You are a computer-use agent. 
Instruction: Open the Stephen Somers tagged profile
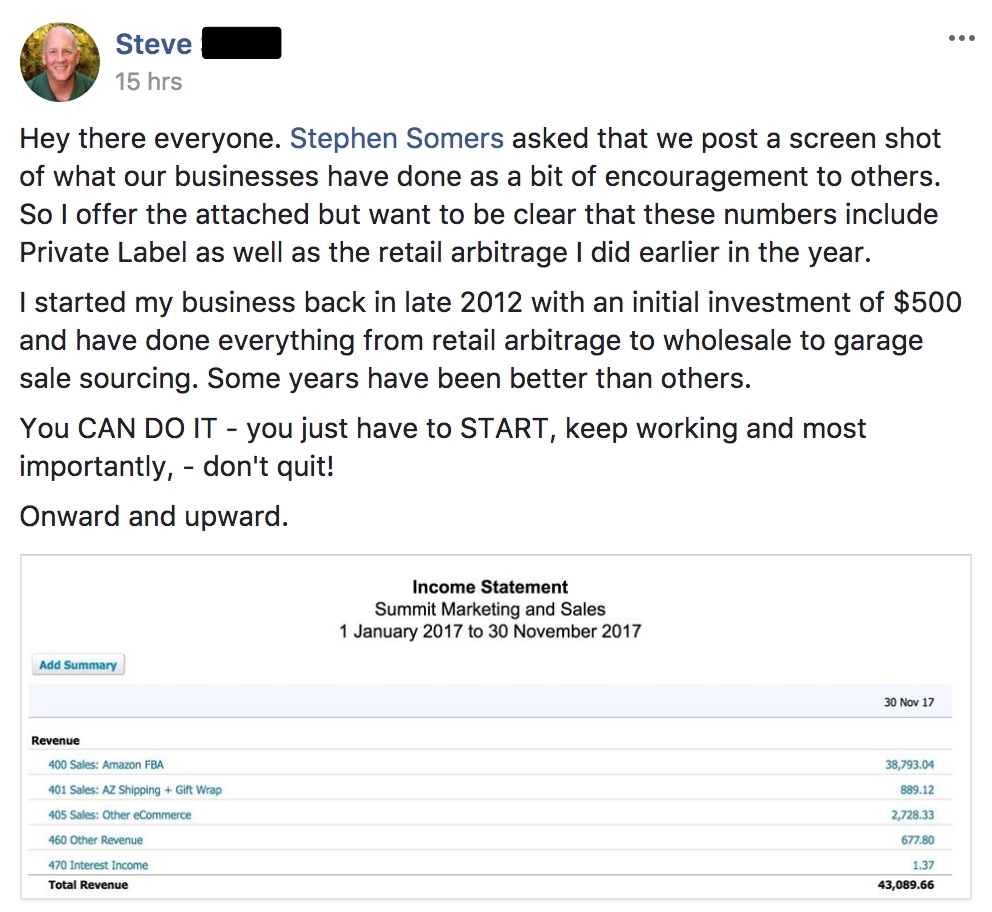[397, 138]
